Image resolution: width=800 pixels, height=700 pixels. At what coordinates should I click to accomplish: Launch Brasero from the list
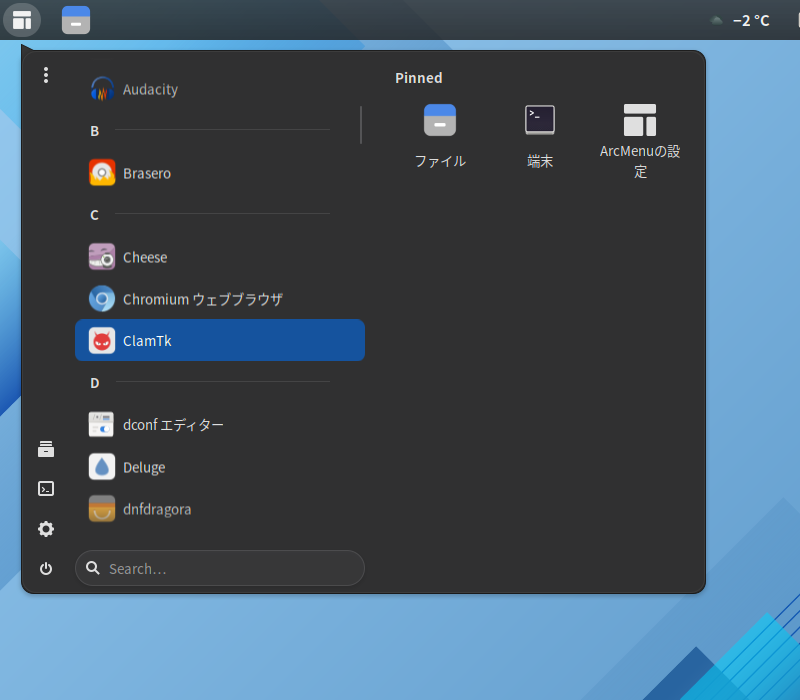coord(220,172)
